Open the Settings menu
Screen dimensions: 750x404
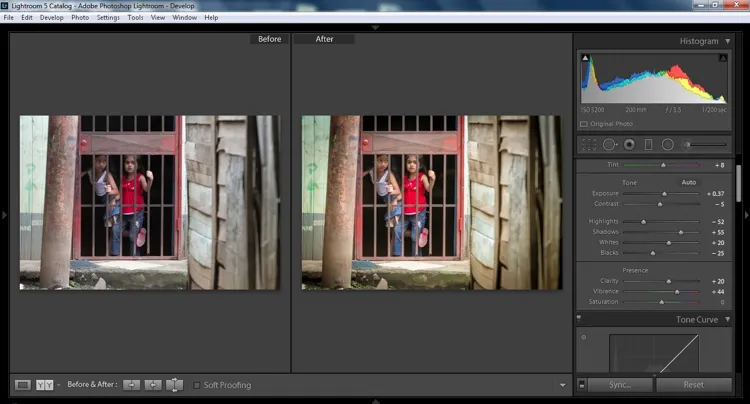(x=108, y=17)
